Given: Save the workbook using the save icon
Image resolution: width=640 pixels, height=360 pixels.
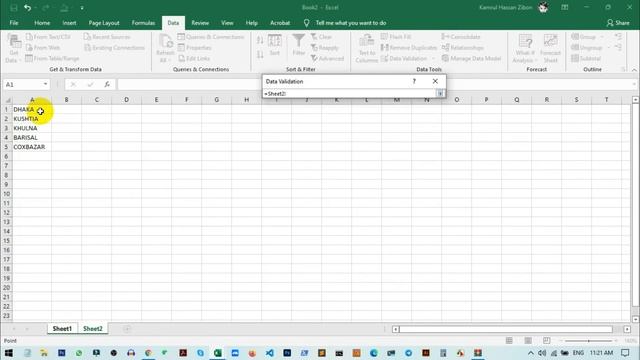Looking at the screenshot, I should 13,7.
